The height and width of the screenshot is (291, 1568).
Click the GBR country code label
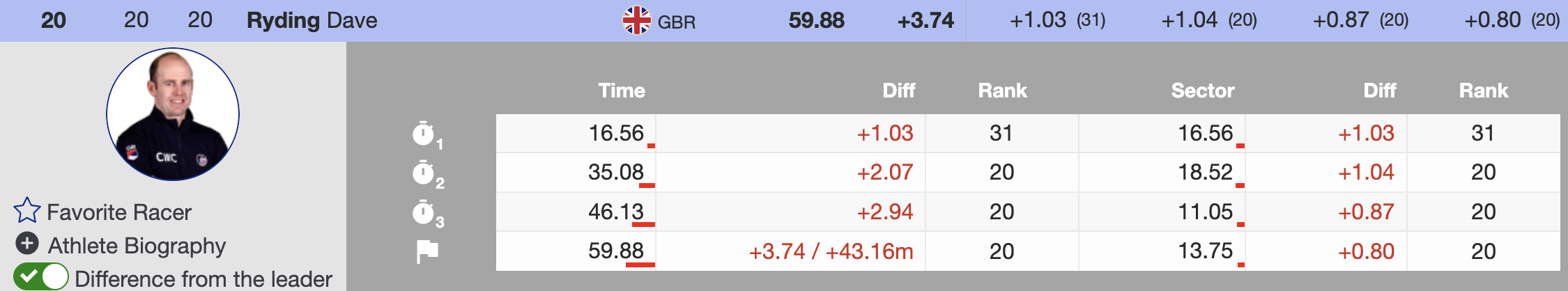pos(677,22)
